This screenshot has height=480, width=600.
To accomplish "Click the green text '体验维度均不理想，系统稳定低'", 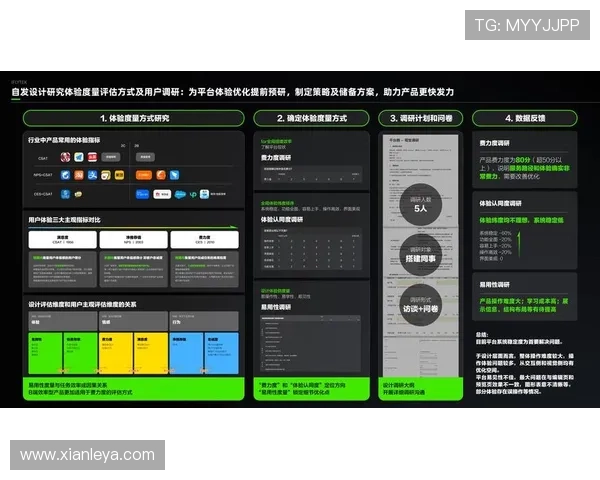I will 521,220.
